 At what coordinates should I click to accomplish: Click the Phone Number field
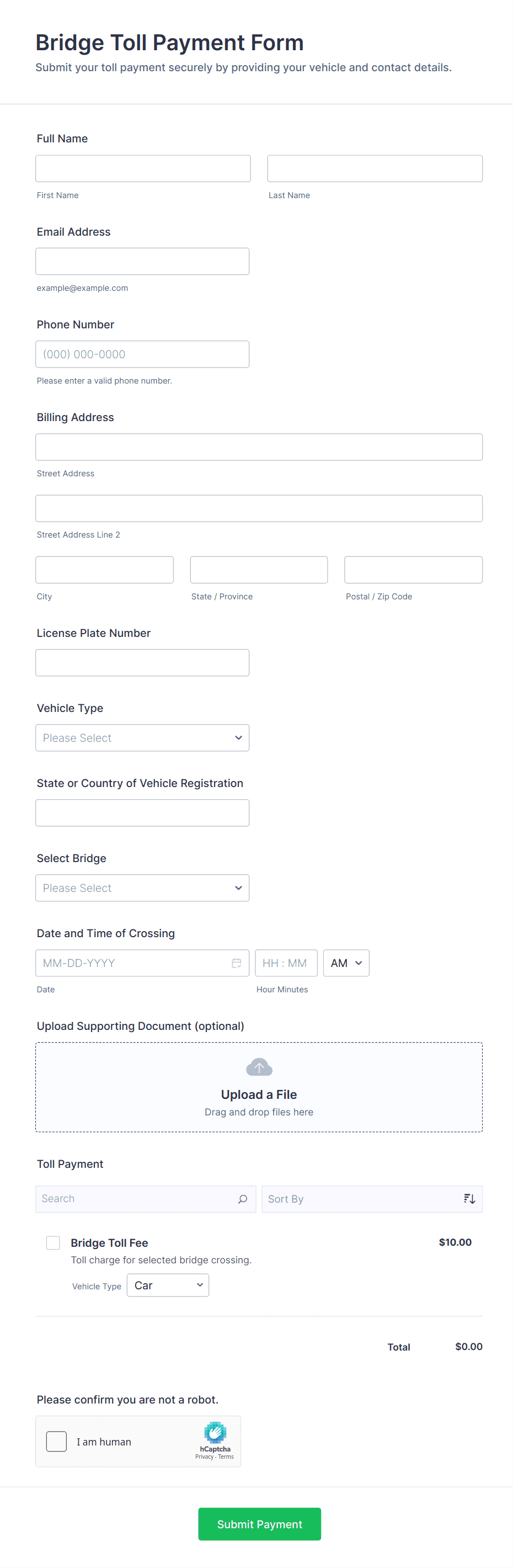tap(142, 354)
